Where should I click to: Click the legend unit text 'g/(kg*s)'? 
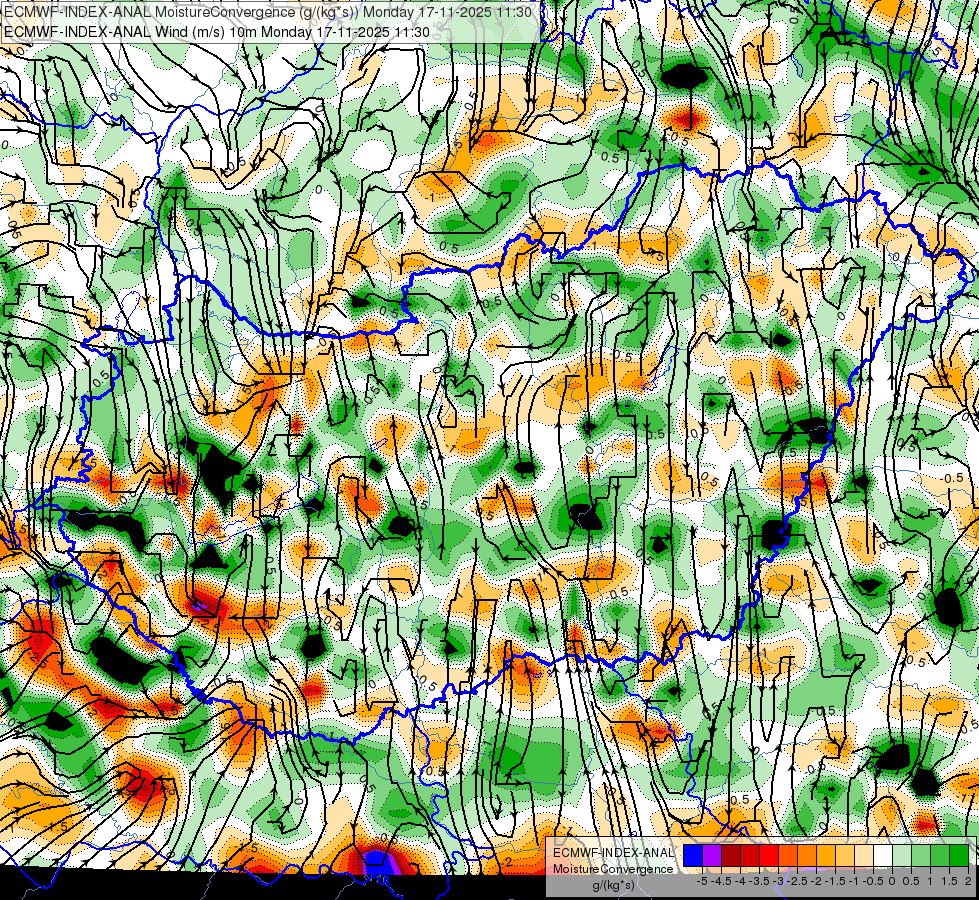coord(613,885)
